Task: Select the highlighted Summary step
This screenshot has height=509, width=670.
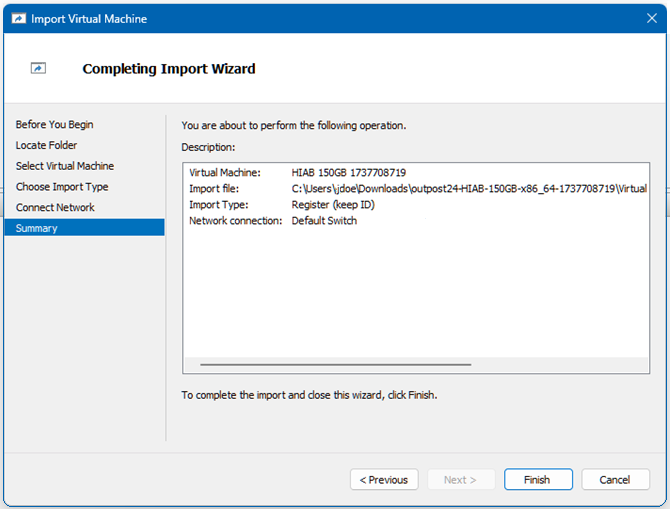Action: tap(37, 229)
